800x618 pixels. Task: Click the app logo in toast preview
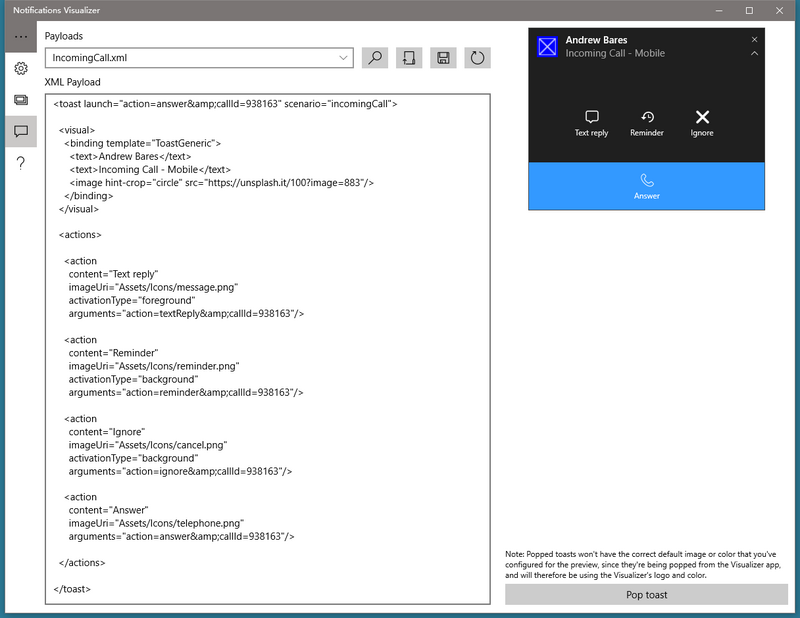click(547, 47)
